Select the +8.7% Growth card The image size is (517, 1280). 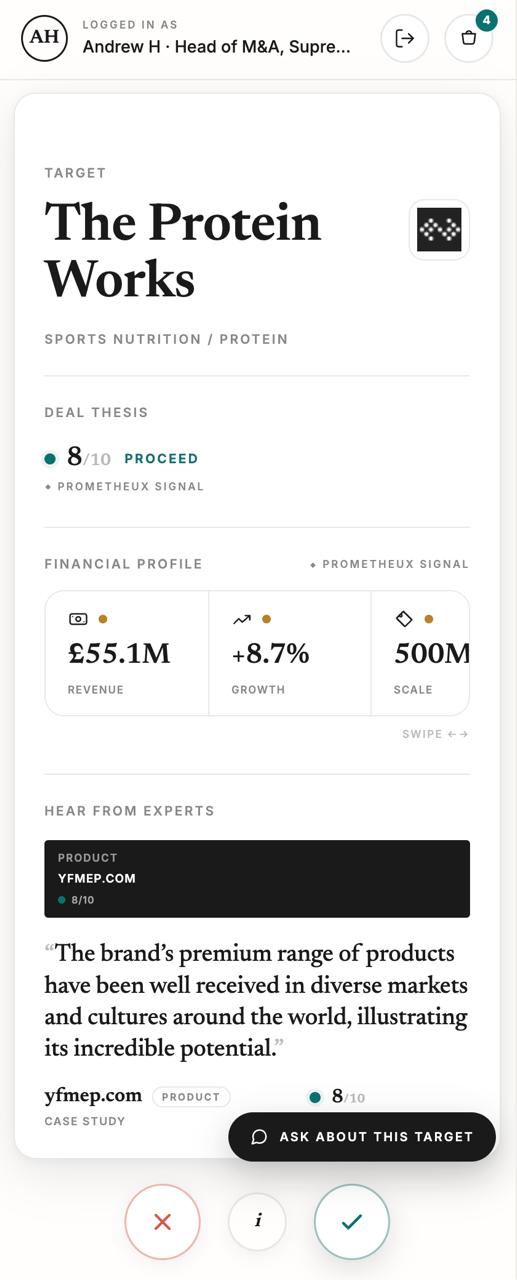click(290, 653)
